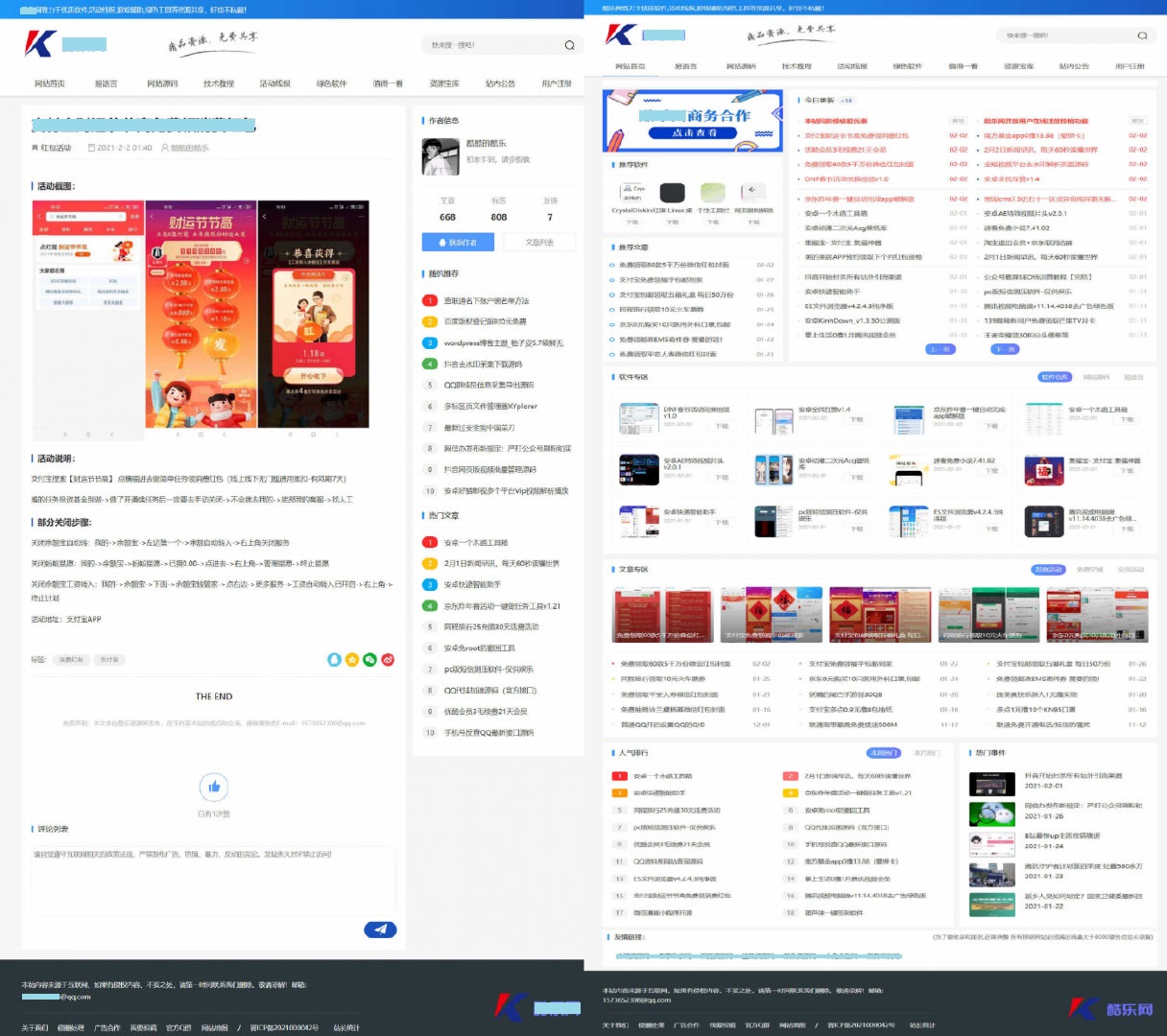Click the thumbs-up like icon
The image size is (1167, 1036).
tap(213, 788)
